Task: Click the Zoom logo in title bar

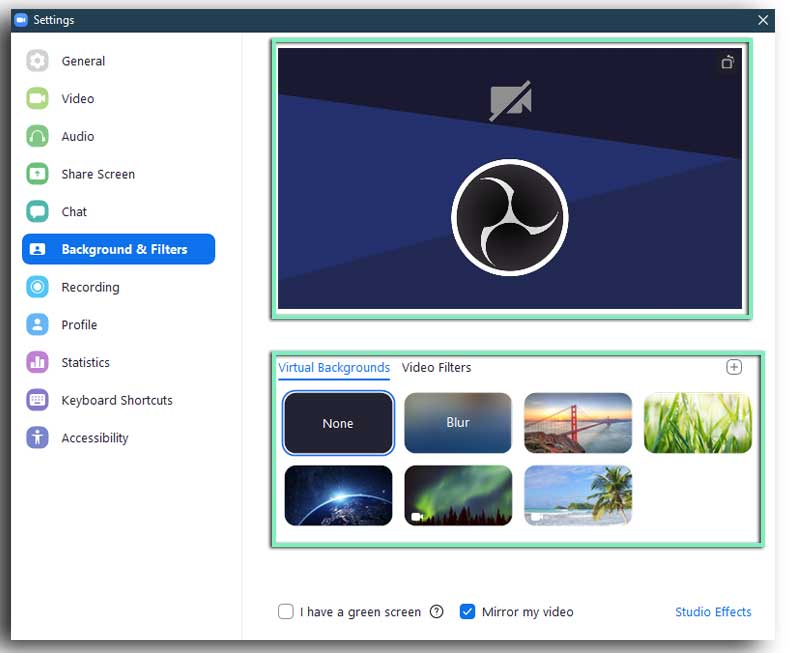Action: tap(21, 20)
